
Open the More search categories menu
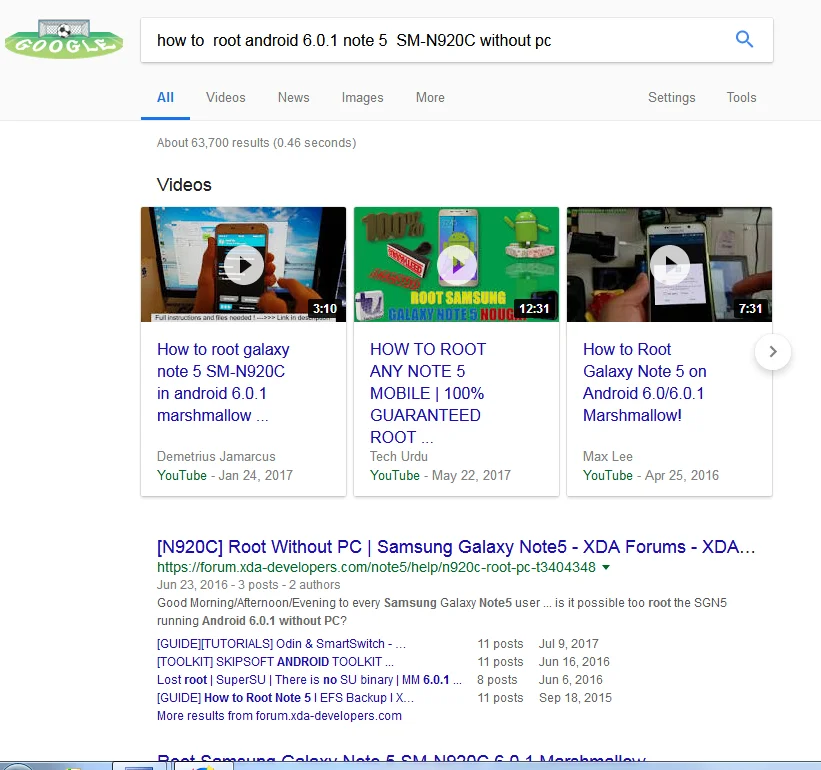pyautogui.click(x=430, y=97)
